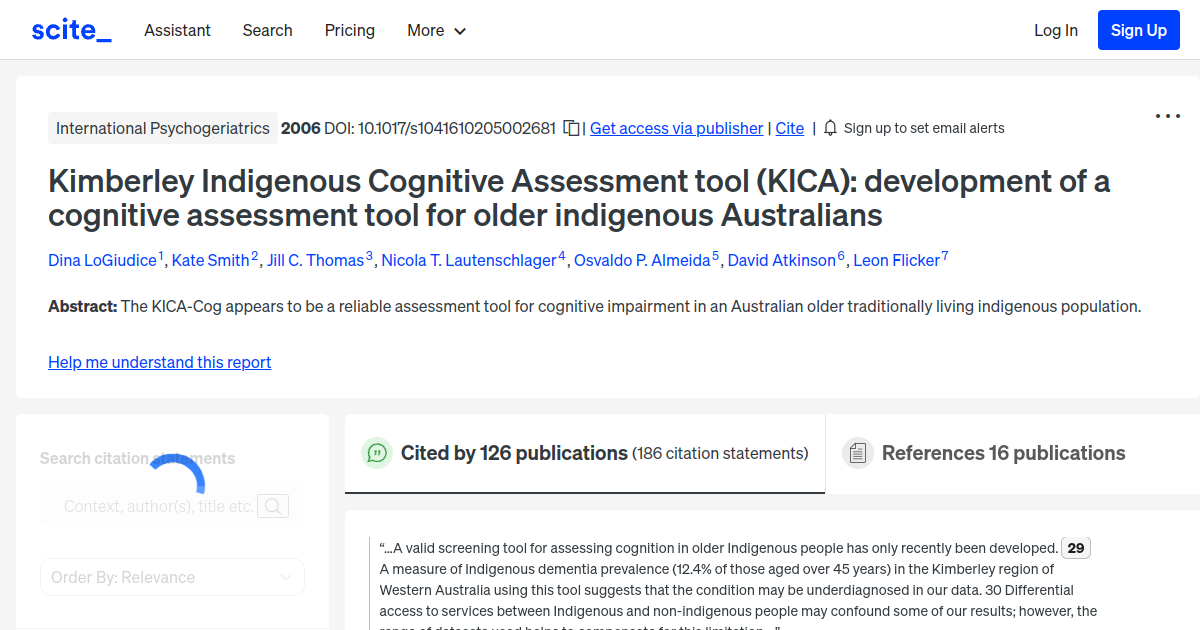
Task: Click the bell icon for email alerts
Action: 831,128
